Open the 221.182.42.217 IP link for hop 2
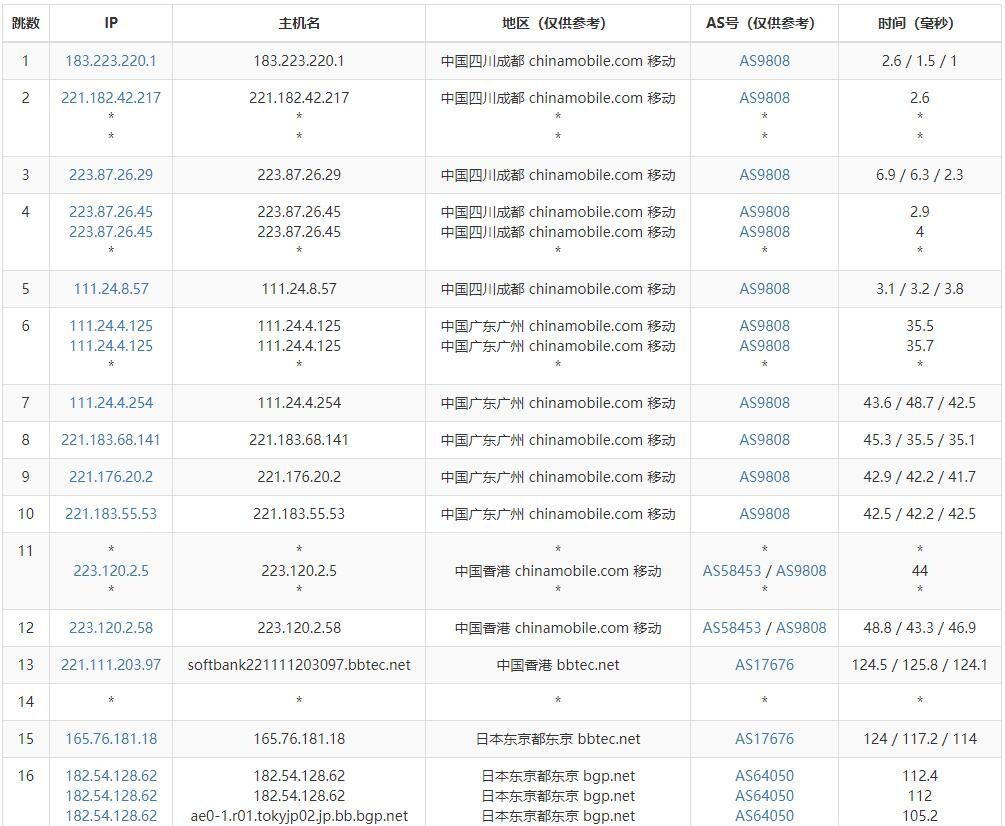Image resolution: width=1005 pixels, height=826 pixels. pyautogui.click(x=111, y=98)
